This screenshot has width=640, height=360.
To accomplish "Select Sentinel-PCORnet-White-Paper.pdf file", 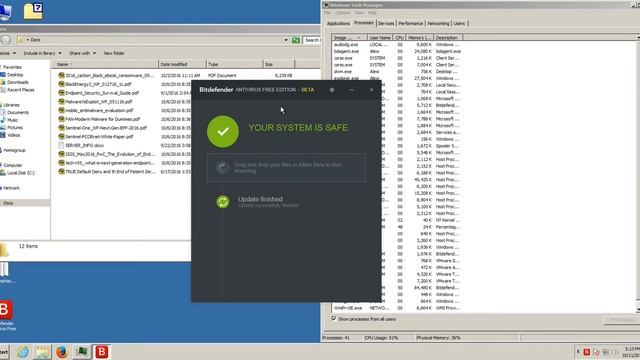I will [x=99, y=137].
